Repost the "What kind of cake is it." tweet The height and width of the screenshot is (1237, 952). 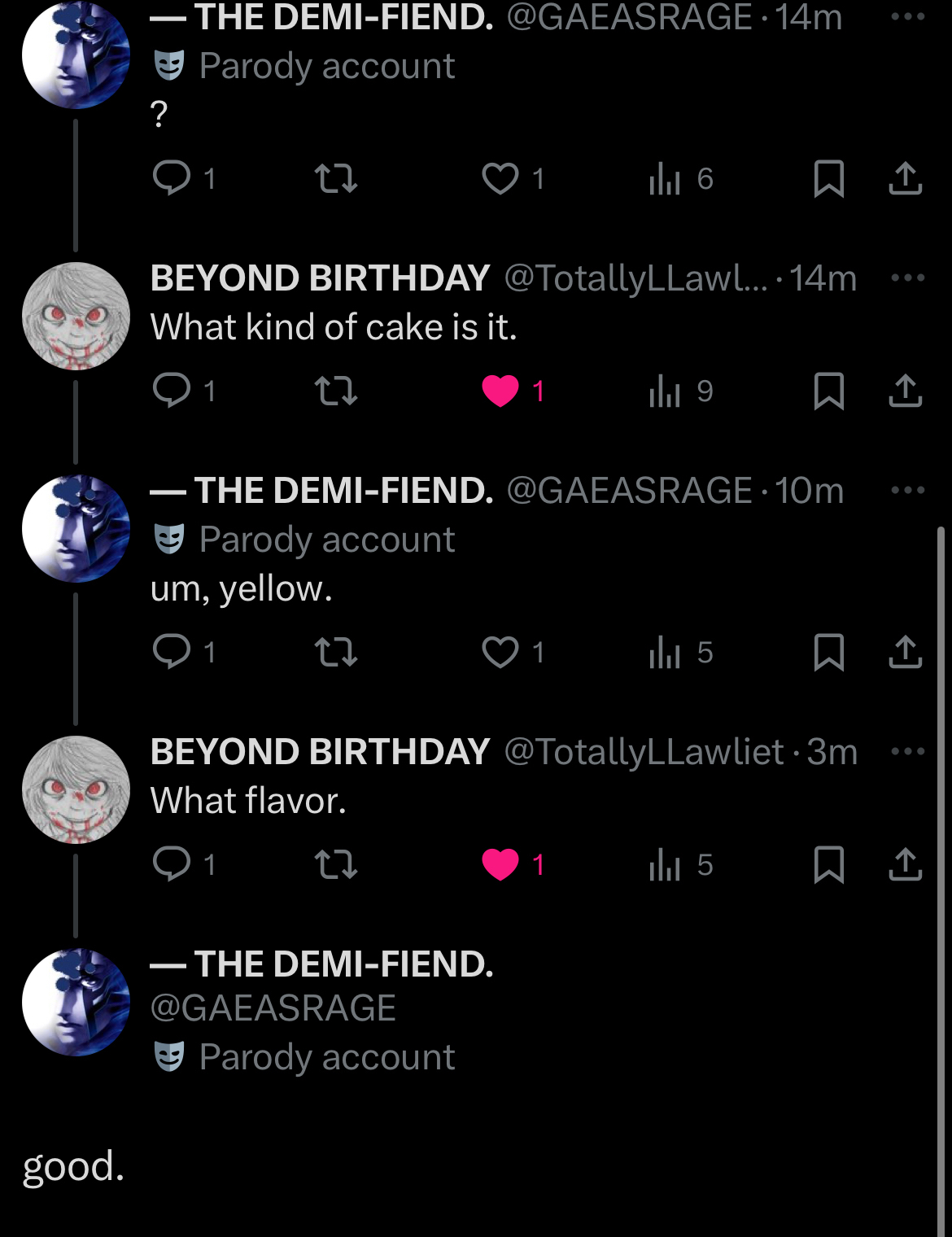(336, 391)
